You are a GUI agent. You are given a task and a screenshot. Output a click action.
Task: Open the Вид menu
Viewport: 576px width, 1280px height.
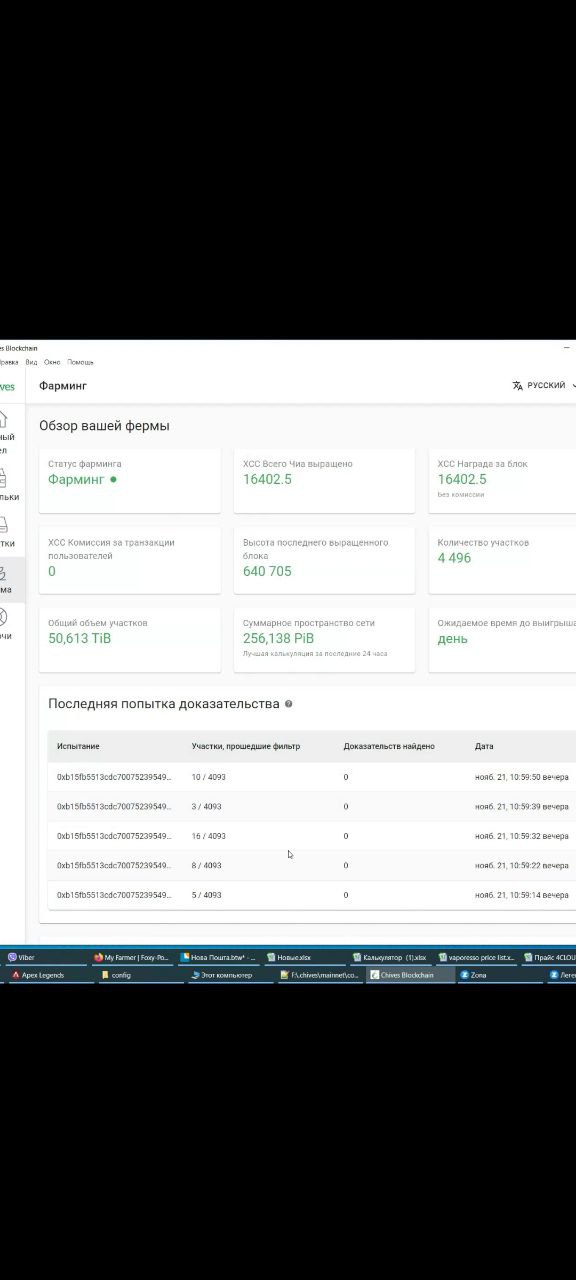point(31,362)
